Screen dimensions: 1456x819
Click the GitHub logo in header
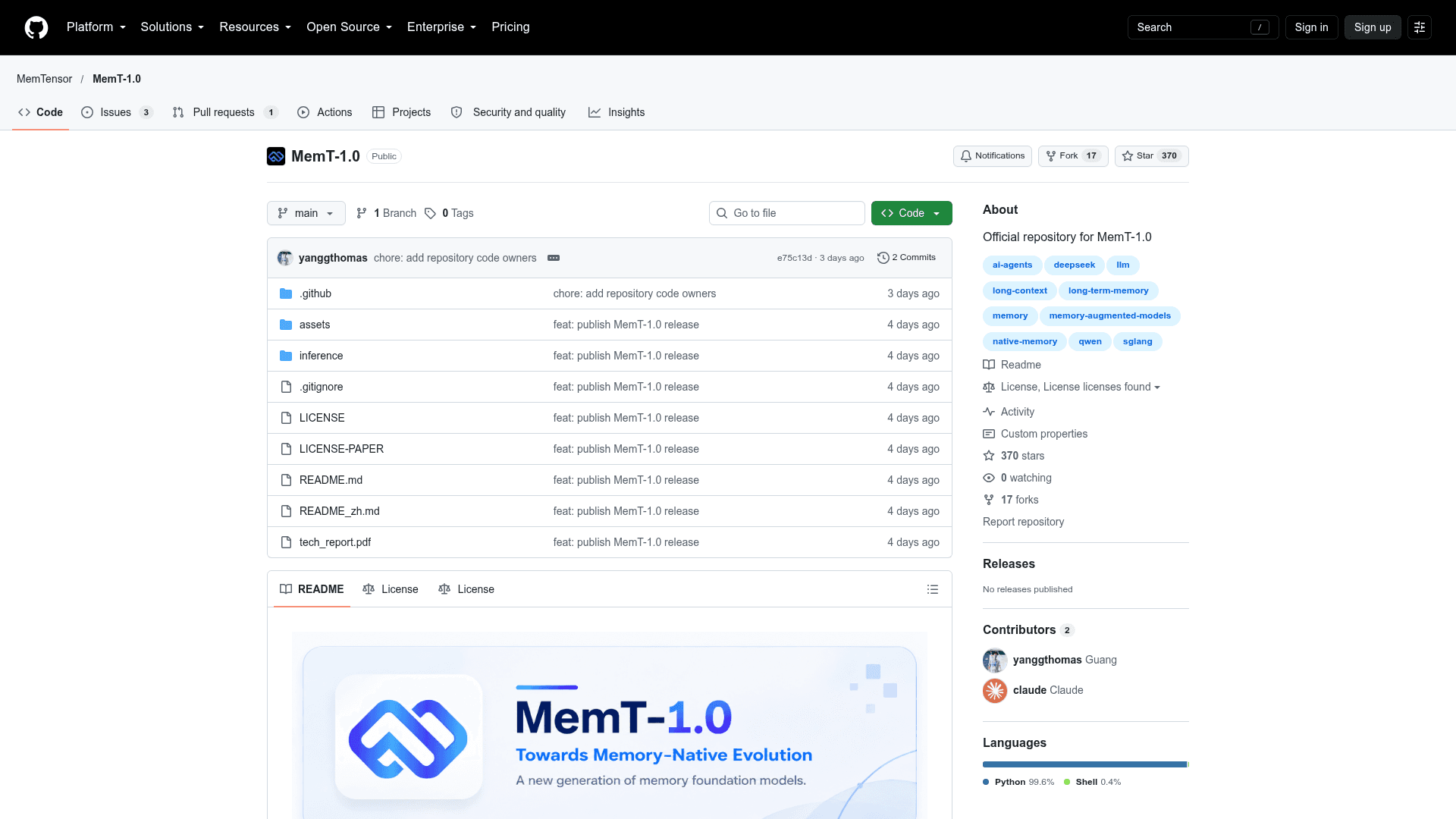(x=36, y=27)
